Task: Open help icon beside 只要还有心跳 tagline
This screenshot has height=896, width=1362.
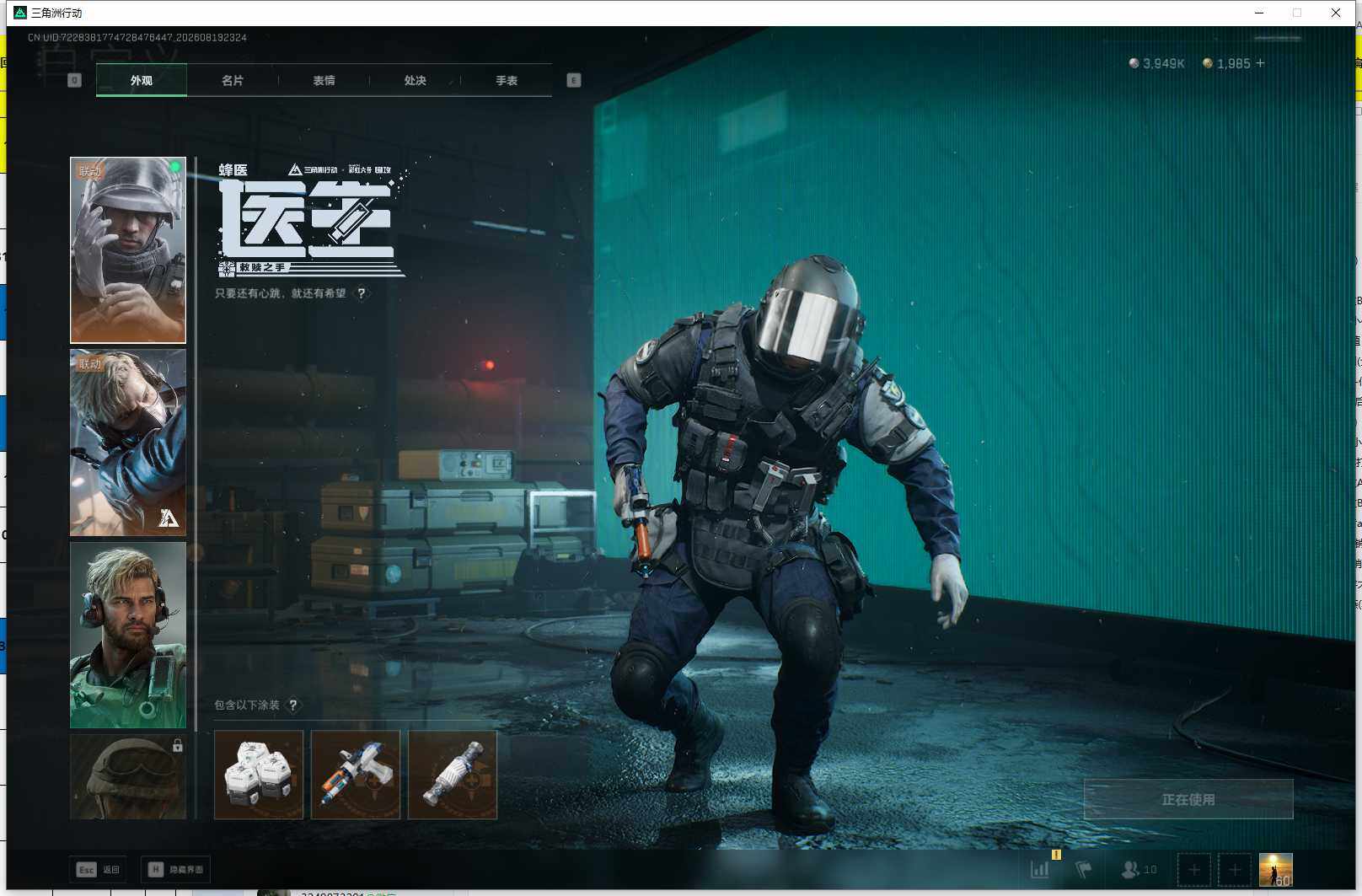Action: pos(362,293)
